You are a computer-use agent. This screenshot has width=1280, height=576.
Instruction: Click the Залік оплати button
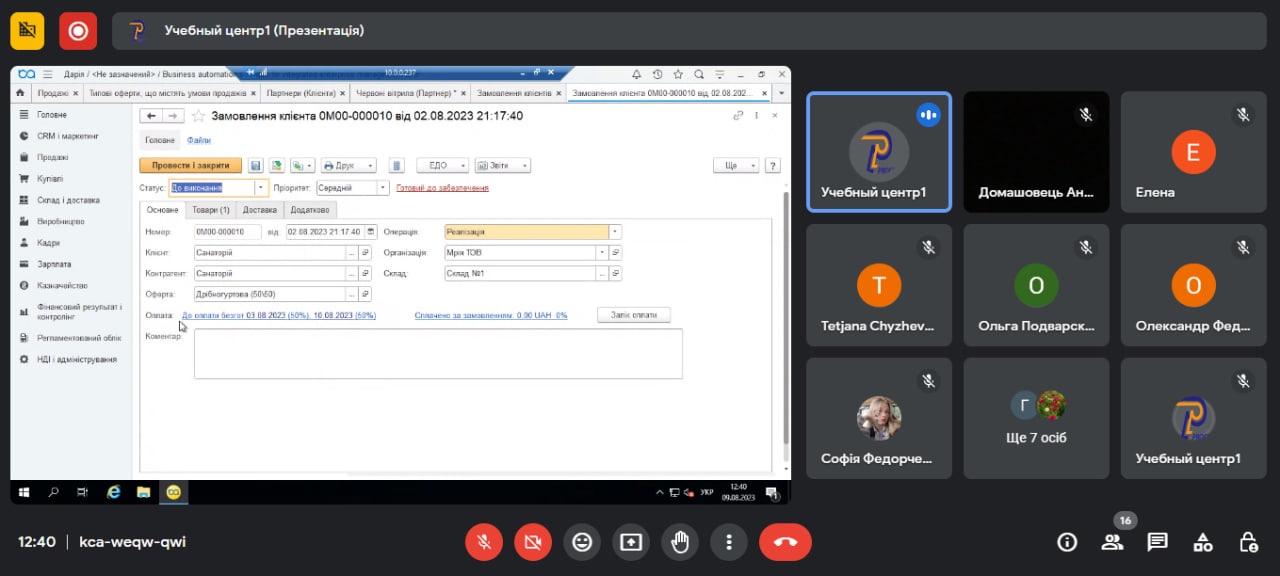point(633,315)
